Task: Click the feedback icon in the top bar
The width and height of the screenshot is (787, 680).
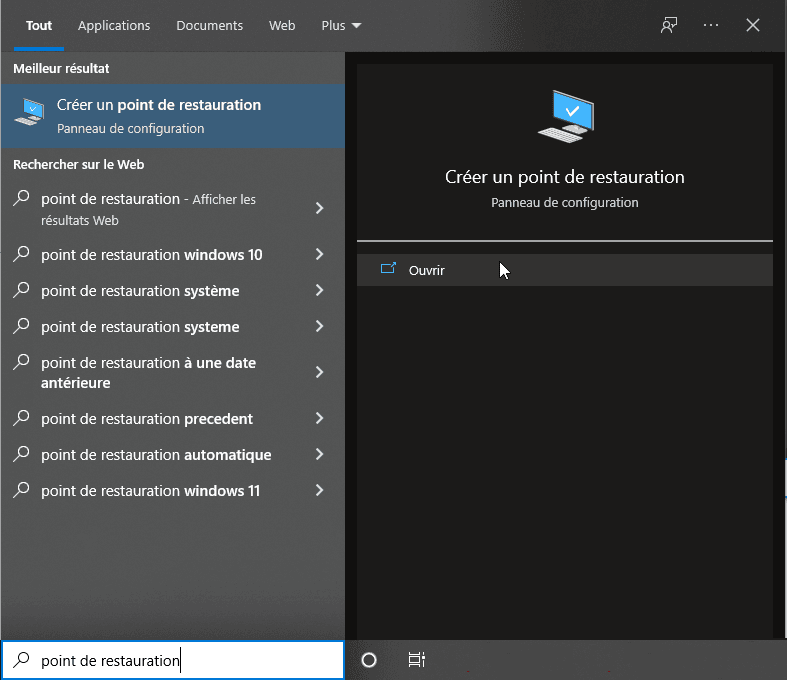Action: point(669,25)
